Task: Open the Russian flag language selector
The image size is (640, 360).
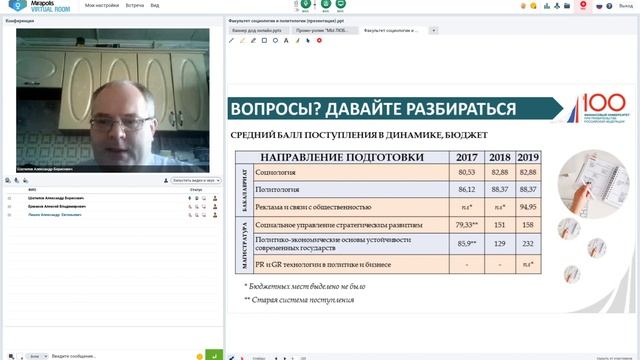Action: pyautogui.click(x=599, y=6)
